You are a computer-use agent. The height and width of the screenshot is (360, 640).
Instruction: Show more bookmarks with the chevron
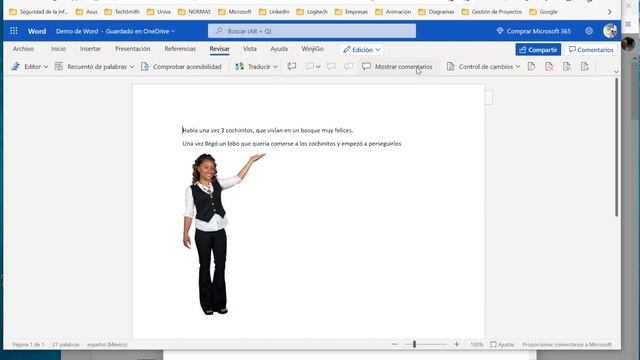coord(609,12)
